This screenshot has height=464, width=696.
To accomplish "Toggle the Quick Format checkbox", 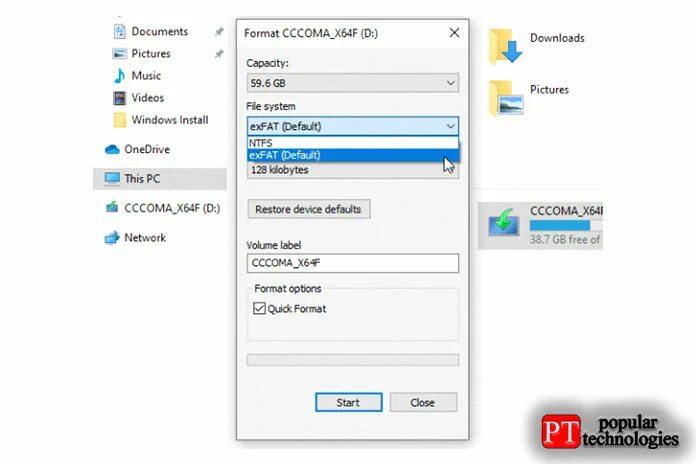I will 259,308.
